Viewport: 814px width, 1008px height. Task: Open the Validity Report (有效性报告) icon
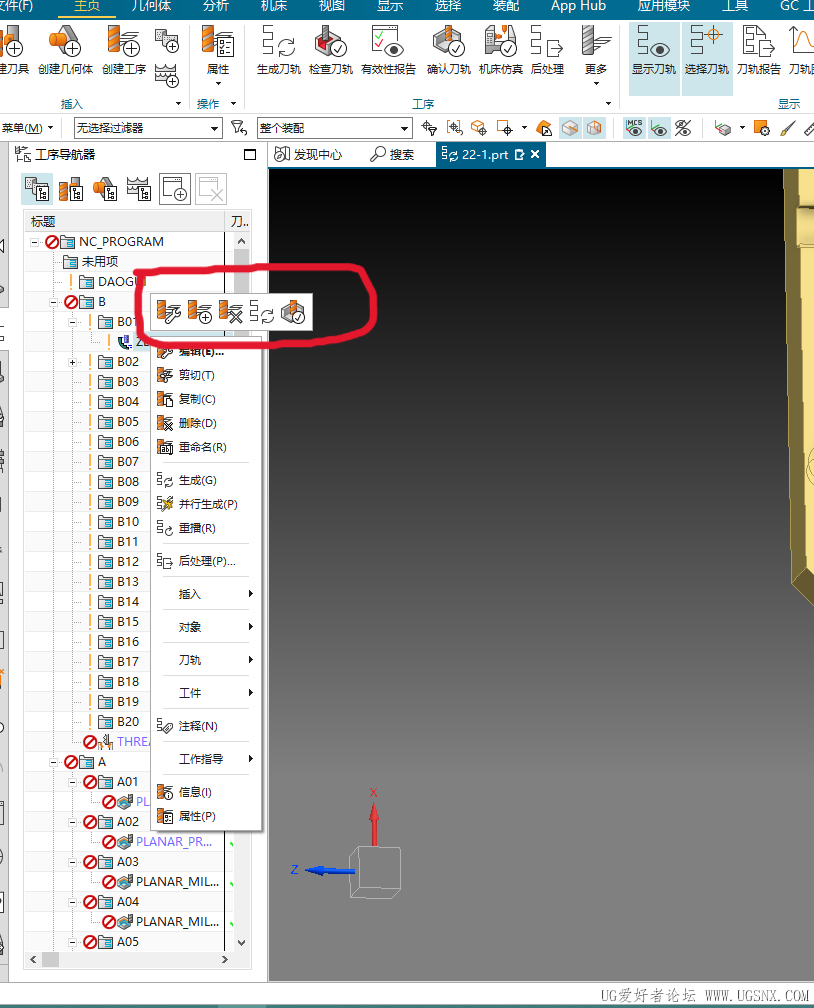tap(388, 50)
